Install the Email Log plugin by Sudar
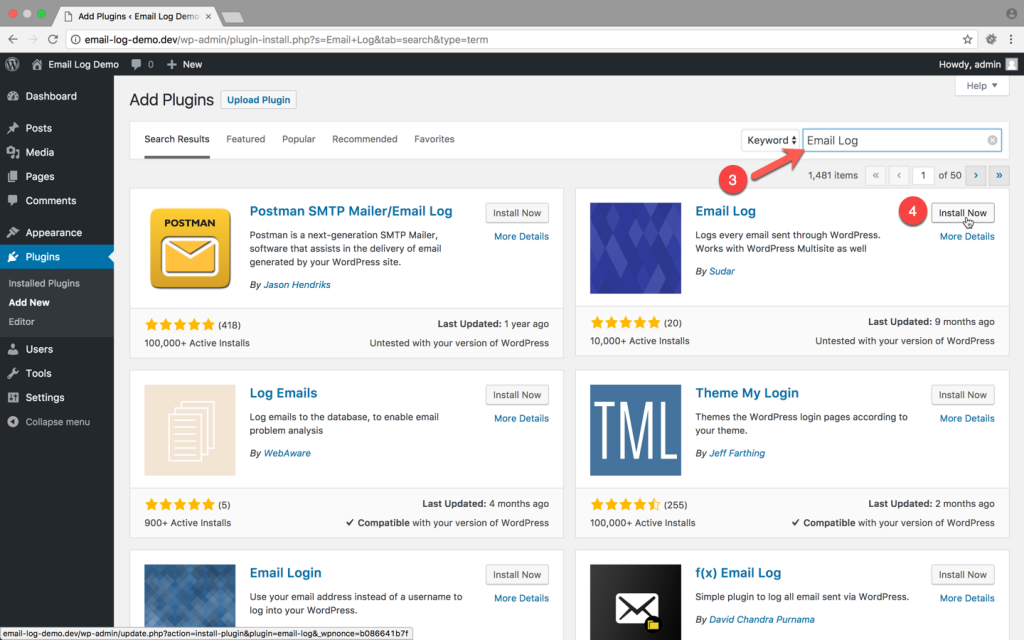Viewport: 1024px width, 640px height. coord(963,213)
